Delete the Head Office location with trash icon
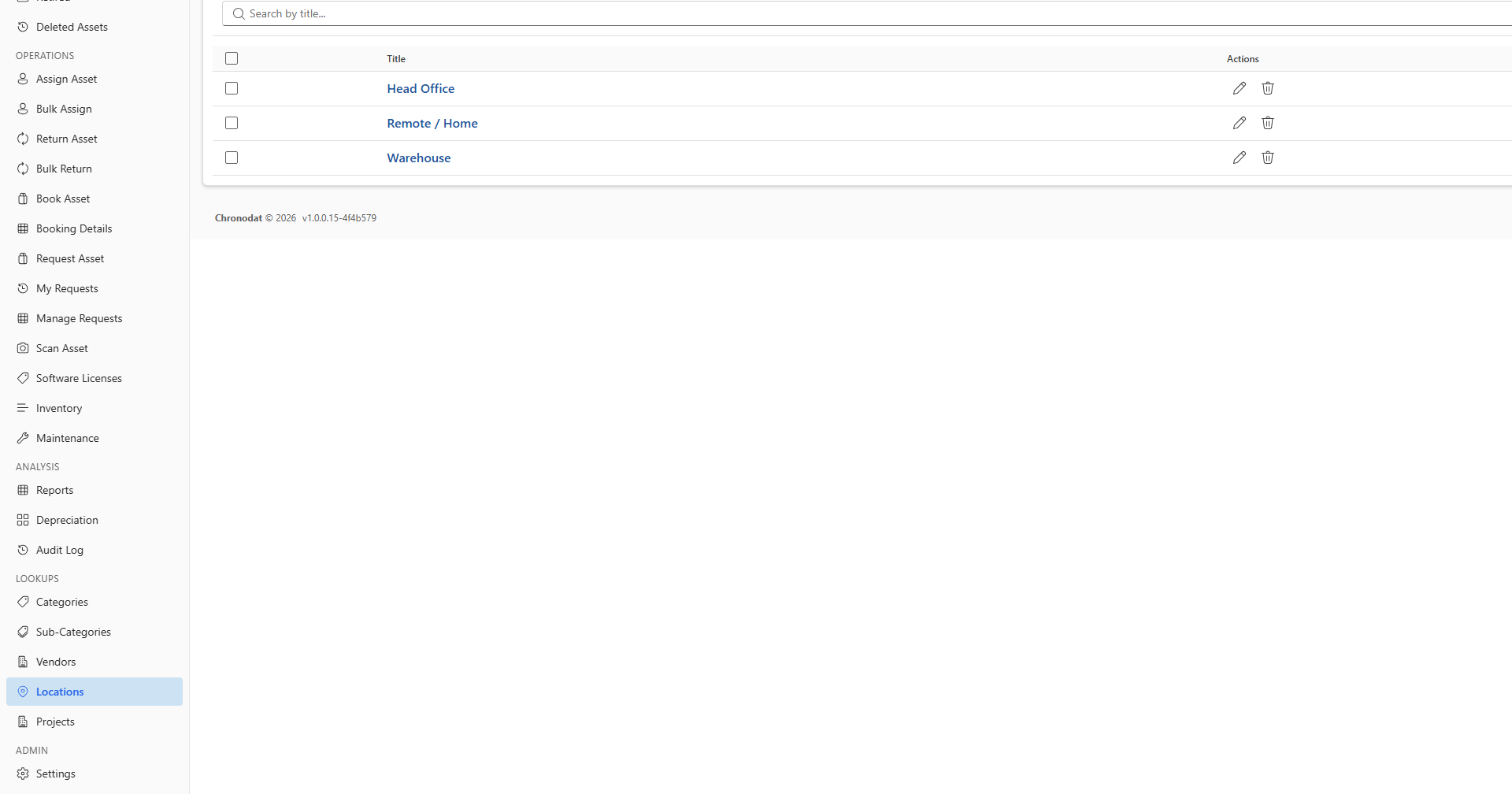1512x794 pixels. point(1268,88)
